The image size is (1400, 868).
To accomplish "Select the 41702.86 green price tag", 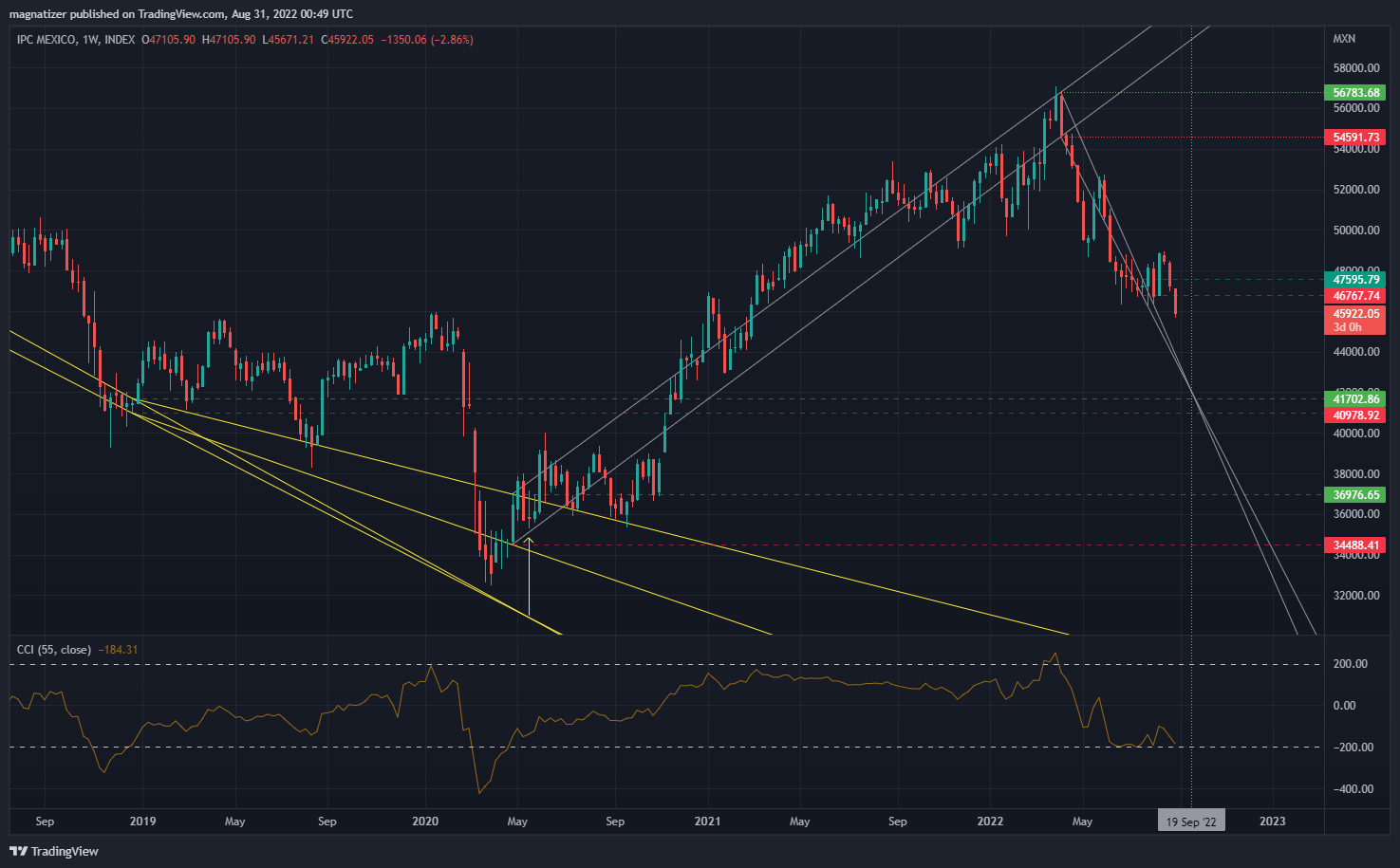I will pyautogui.click(x=1355, y=399).
